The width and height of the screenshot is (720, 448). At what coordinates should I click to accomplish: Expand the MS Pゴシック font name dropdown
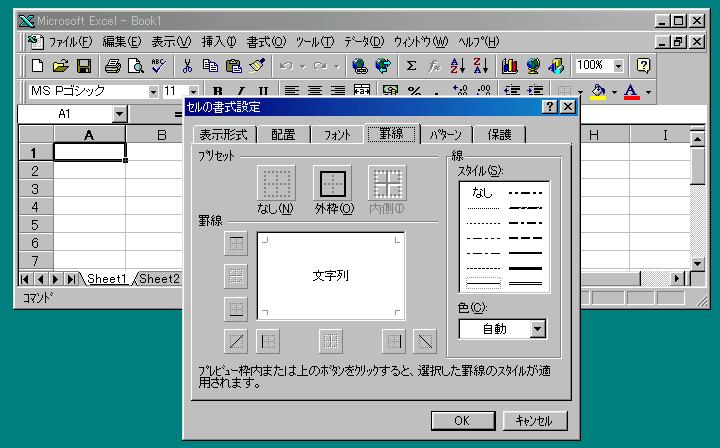coord(153,92)
